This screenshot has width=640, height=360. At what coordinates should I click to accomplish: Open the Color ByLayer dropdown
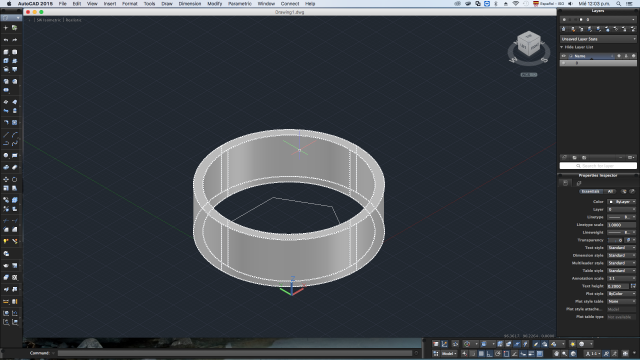(x=622, y=202)
